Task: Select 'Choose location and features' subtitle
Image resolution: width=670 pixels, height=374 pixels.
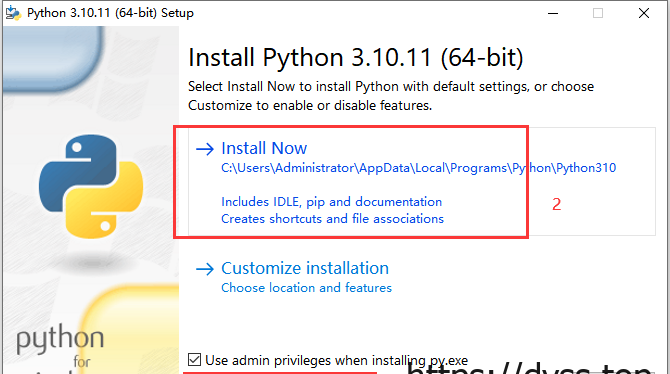Action: 306,288
